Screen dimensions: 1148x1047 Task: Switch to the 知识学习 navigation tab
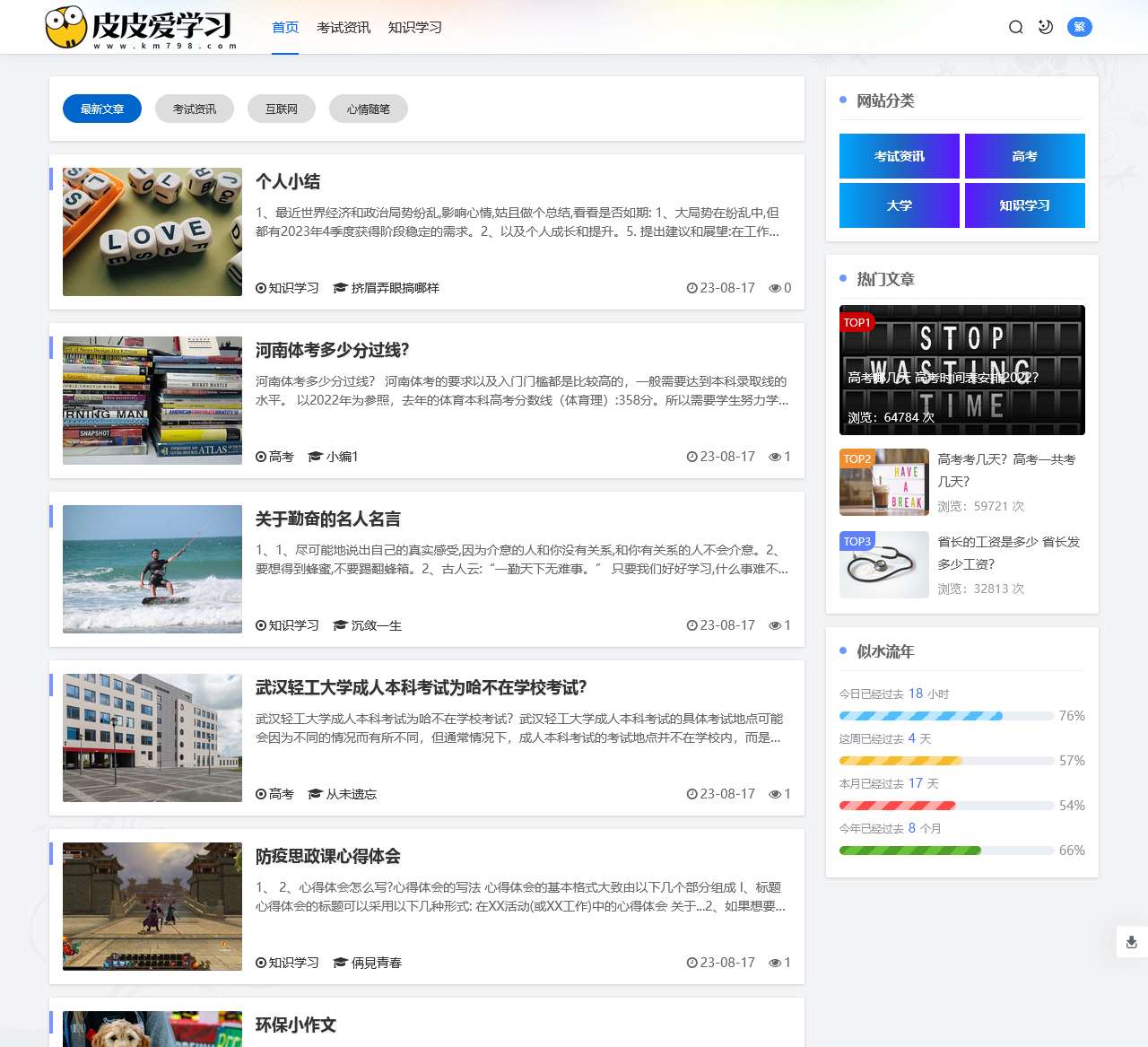point(414,27)
